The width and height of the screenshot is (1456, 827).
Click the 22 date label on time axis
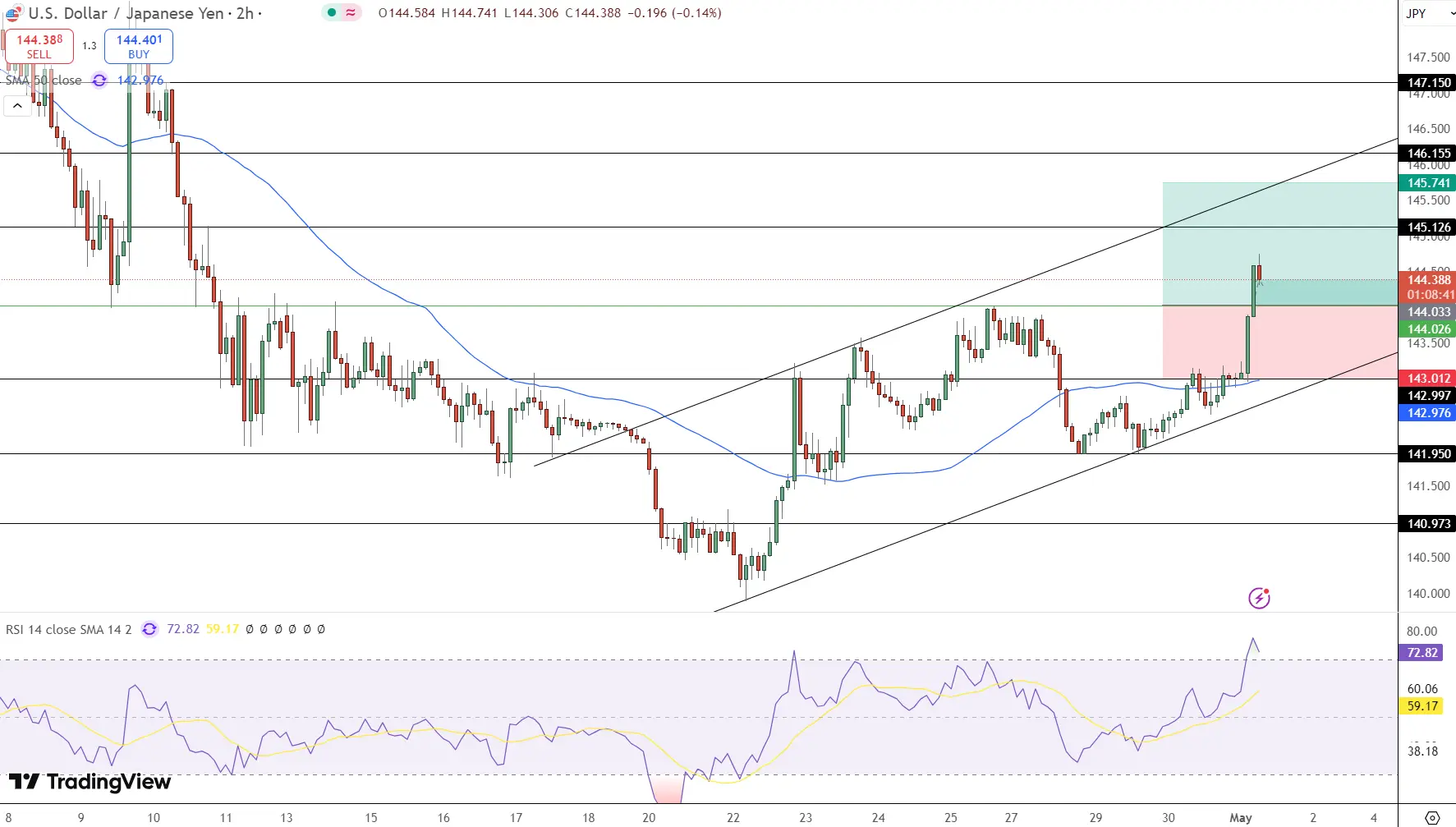(733, 818)
